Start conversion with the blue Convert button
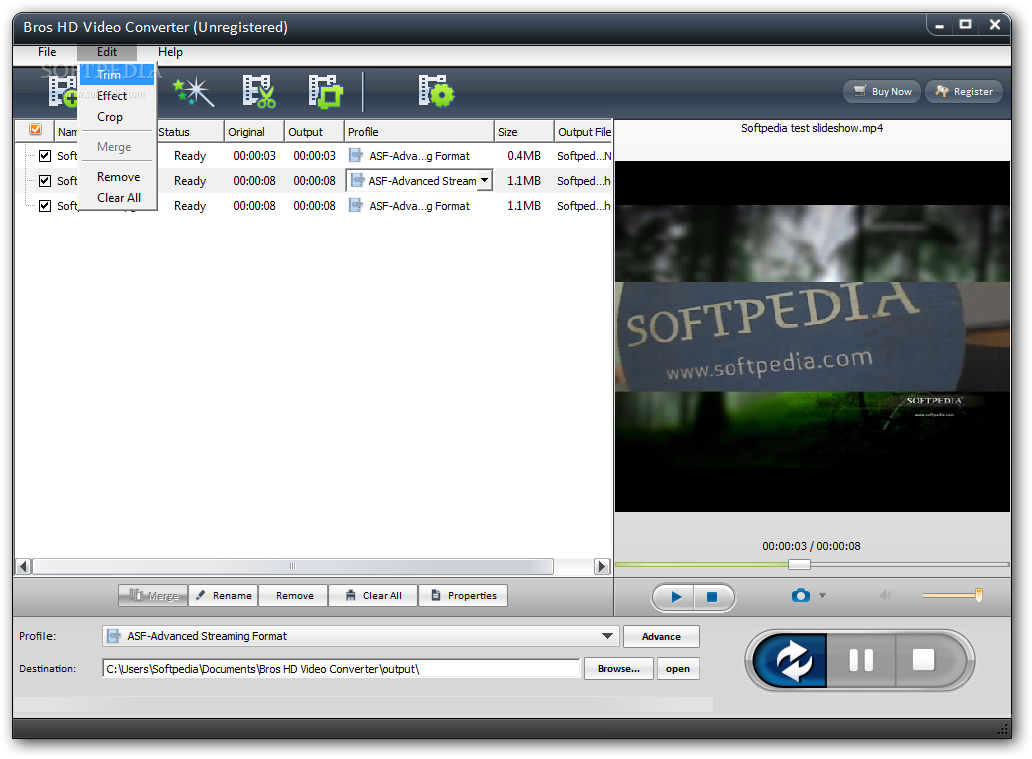Image resolution: width=1032 pixels, height=759 pixels. [790, 660]
